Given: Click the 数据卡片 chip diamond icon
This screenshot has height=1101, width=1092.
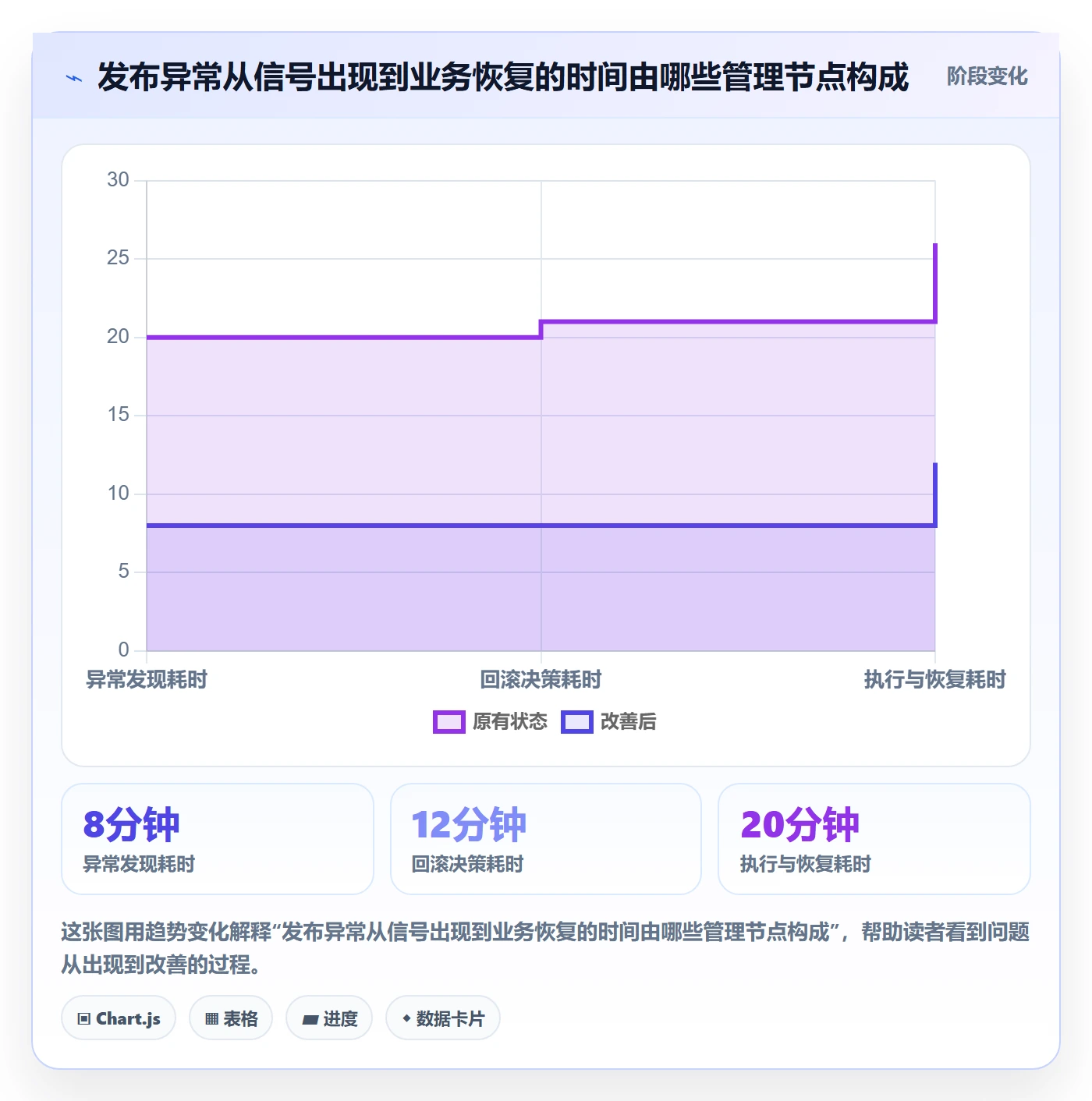Looking at the screenshot, I should click(406, 1018).
